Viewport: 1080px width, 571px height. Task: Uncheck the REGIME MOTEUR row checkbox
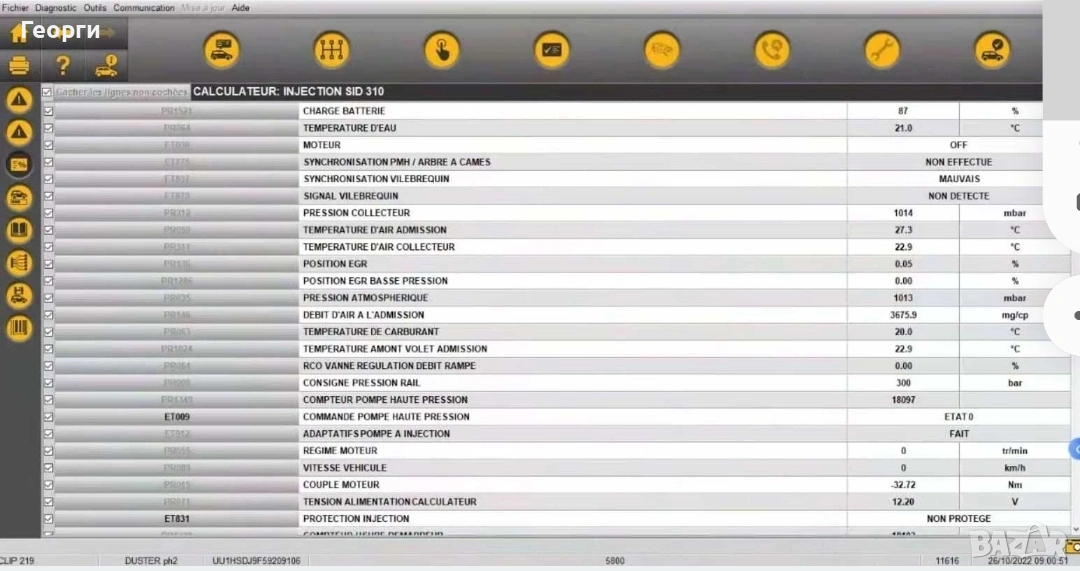[x=47, y=451]
